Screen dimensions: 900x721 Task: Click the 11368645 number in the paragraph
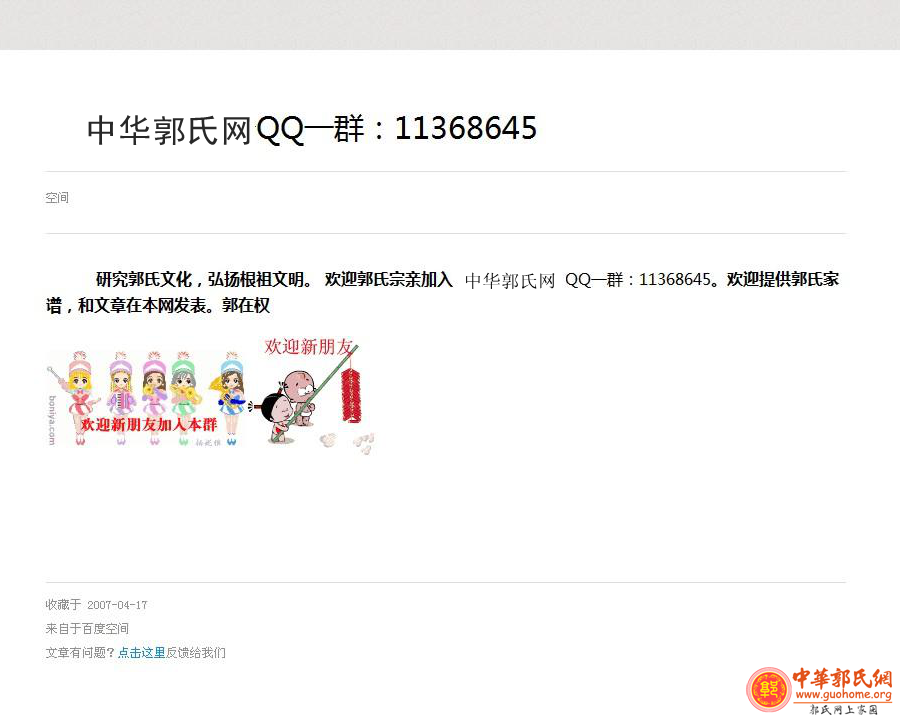click(674, 280)
